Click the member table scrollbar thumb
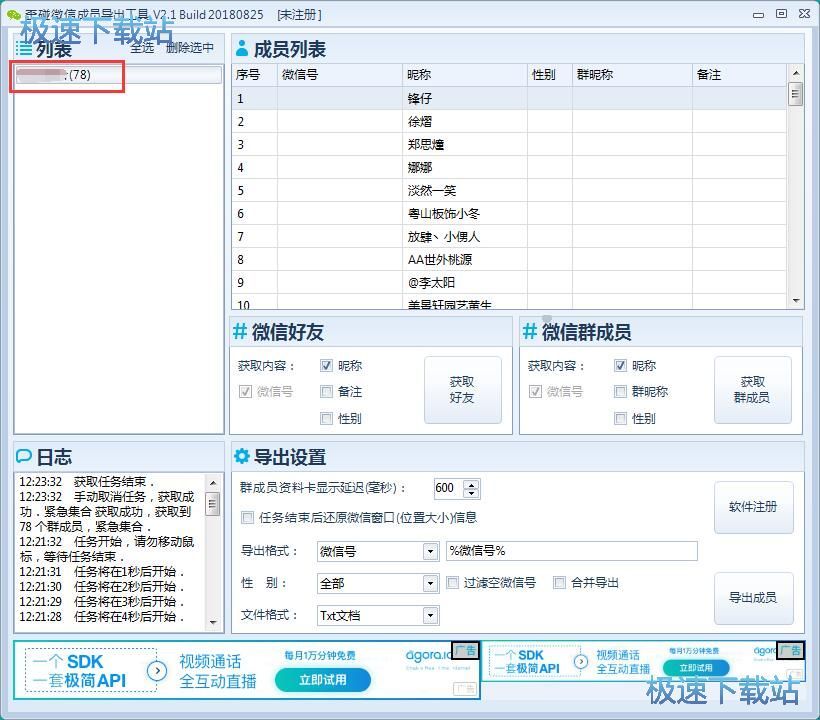 (x=795, y=94)
